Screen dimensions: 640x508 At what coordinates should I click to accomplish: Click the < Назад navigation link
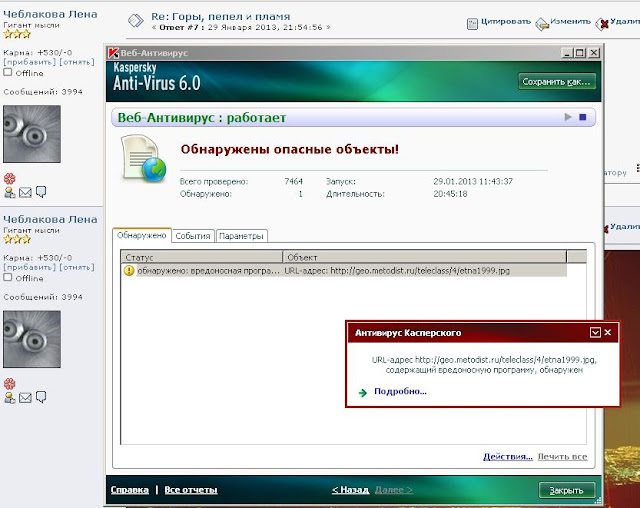(x=350, y=490)
